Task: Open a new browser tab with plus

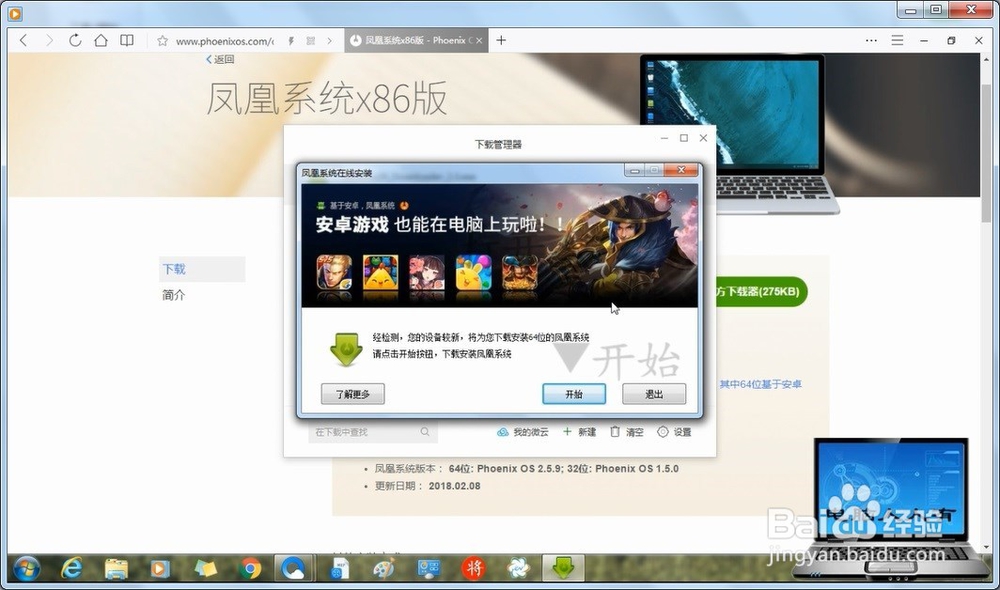Action: (x=501, y=40)
